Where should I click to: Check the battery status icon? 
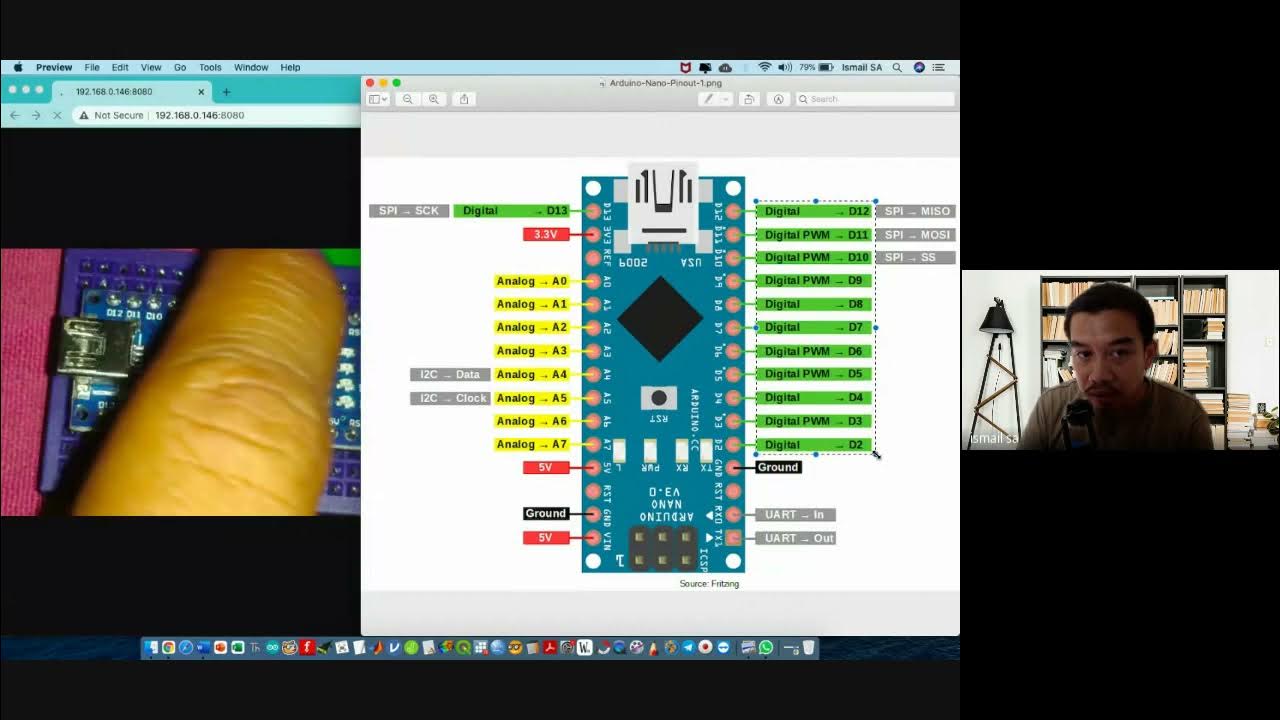825,67
